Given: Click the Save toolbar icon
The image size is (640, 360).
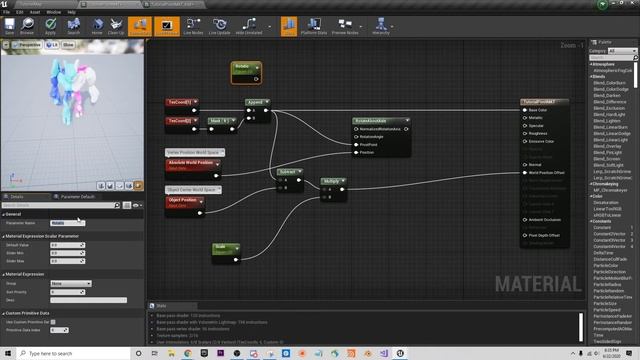Looking at the screenshot, I should point(9,27).
